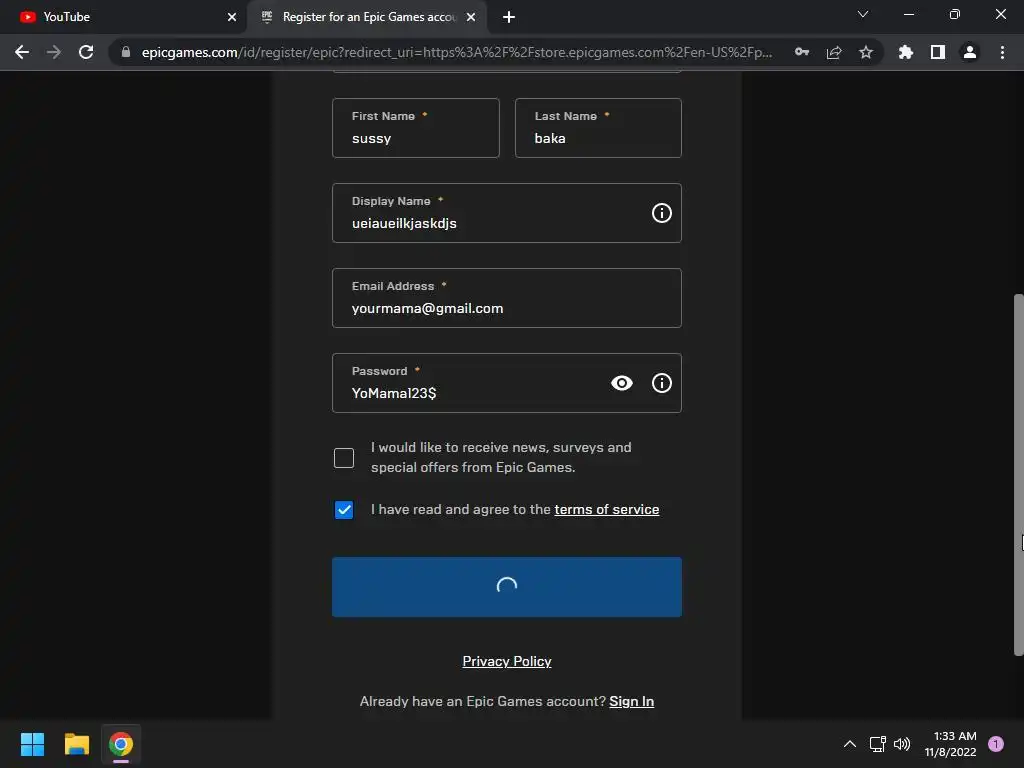The width and height of the screenshot is (1024, 768).
Task: Click the padlock site info icon
Action: (126, 52)
